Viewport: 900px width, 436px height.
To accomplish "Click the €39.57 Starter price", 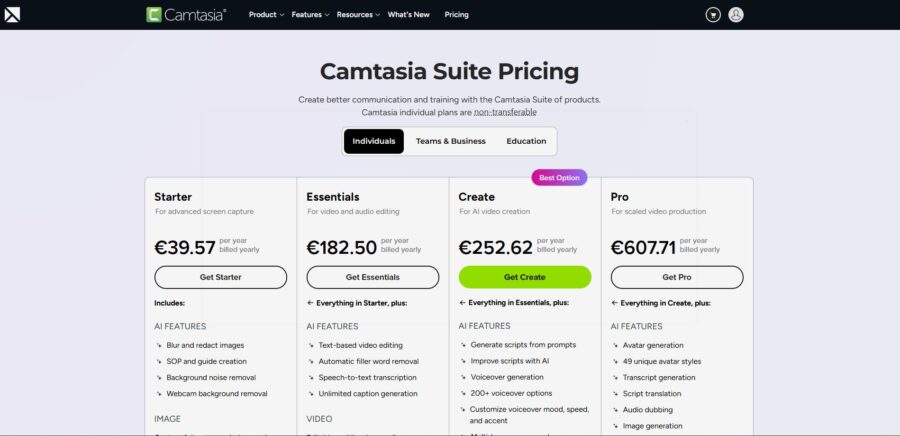I will point(185,248).
